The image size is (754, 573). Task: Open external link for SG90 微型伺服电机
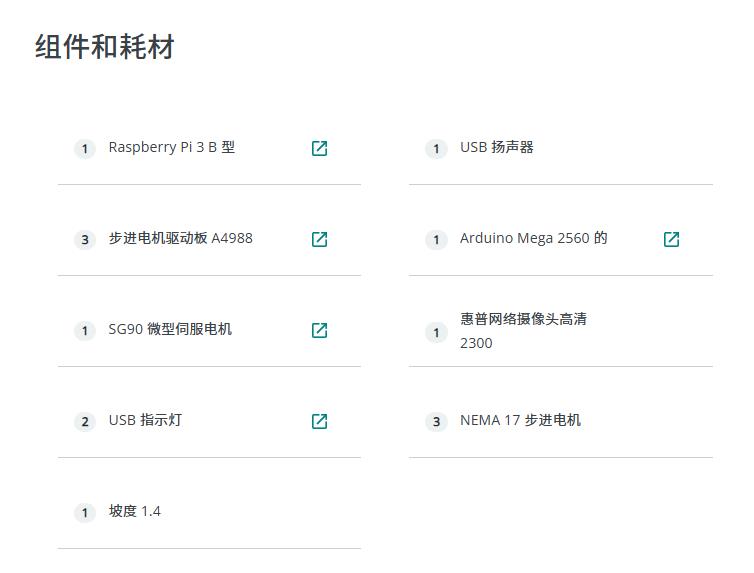point(319,330)
